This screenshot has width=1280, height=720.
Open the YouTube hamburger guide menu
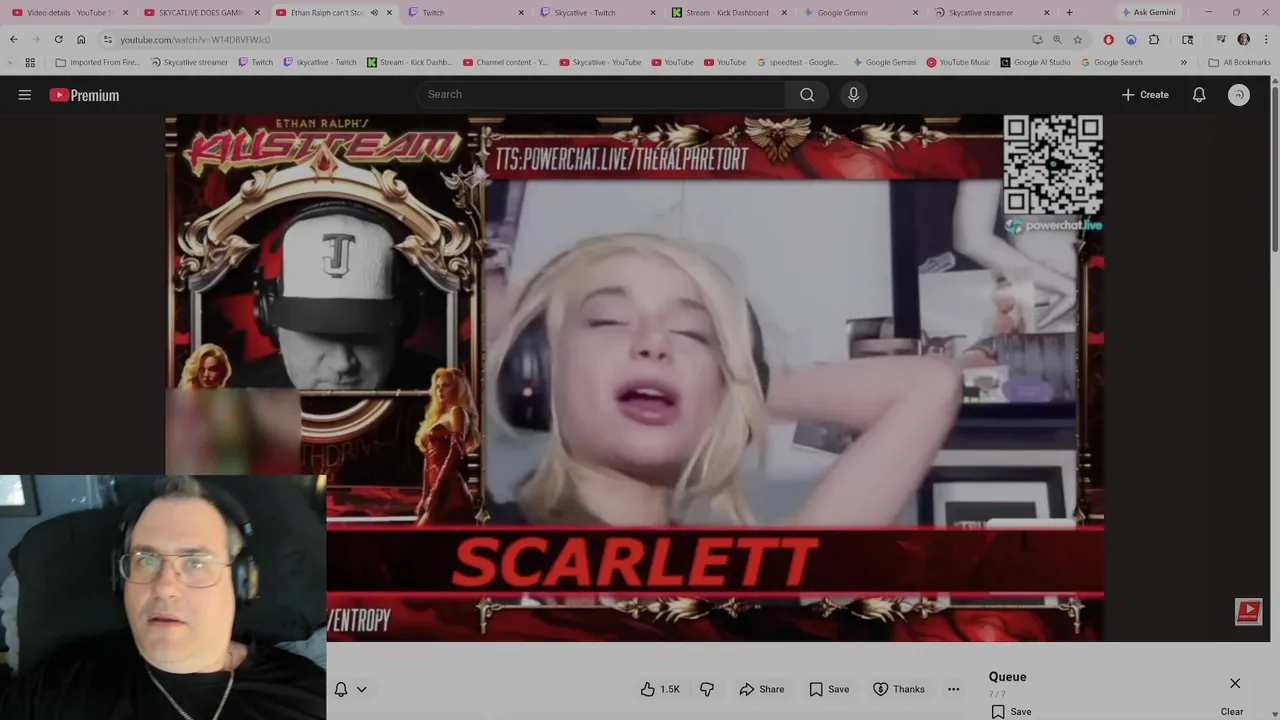24,95
